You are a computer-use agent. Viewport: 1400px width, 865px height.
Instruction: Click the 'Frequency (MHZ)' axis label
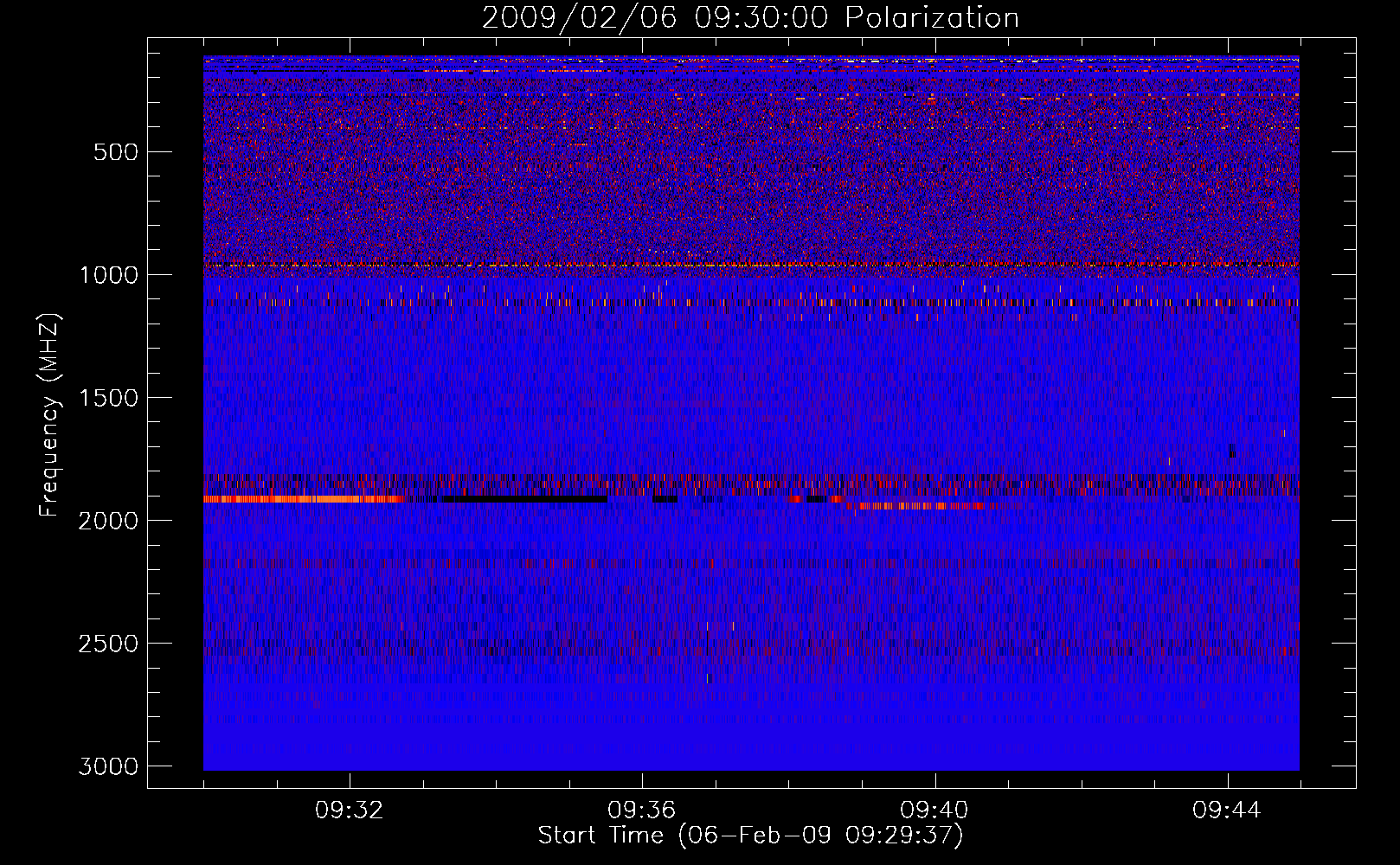[x=49, y=415]
